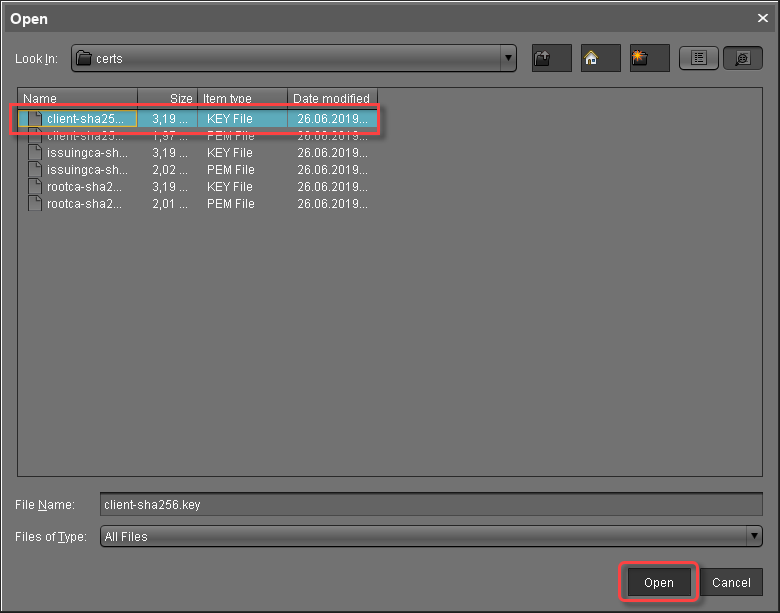780x613 pixels.
Task: Create a new folder
Action: (x=650, y=58)
